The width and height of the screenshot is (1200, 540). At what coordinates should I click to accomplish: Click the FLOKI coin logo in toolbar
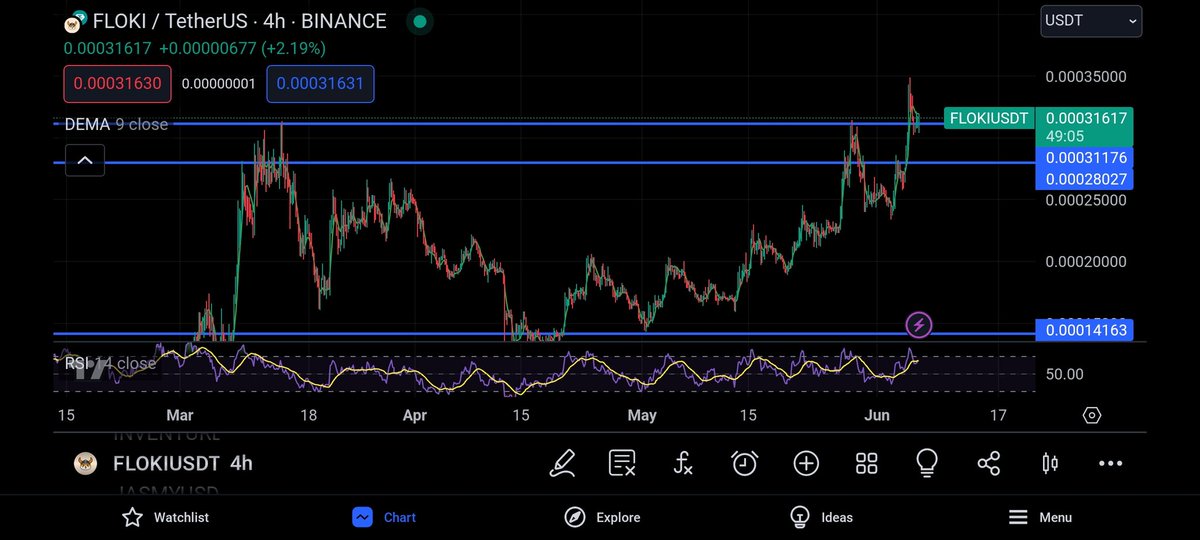coord(86,464)
